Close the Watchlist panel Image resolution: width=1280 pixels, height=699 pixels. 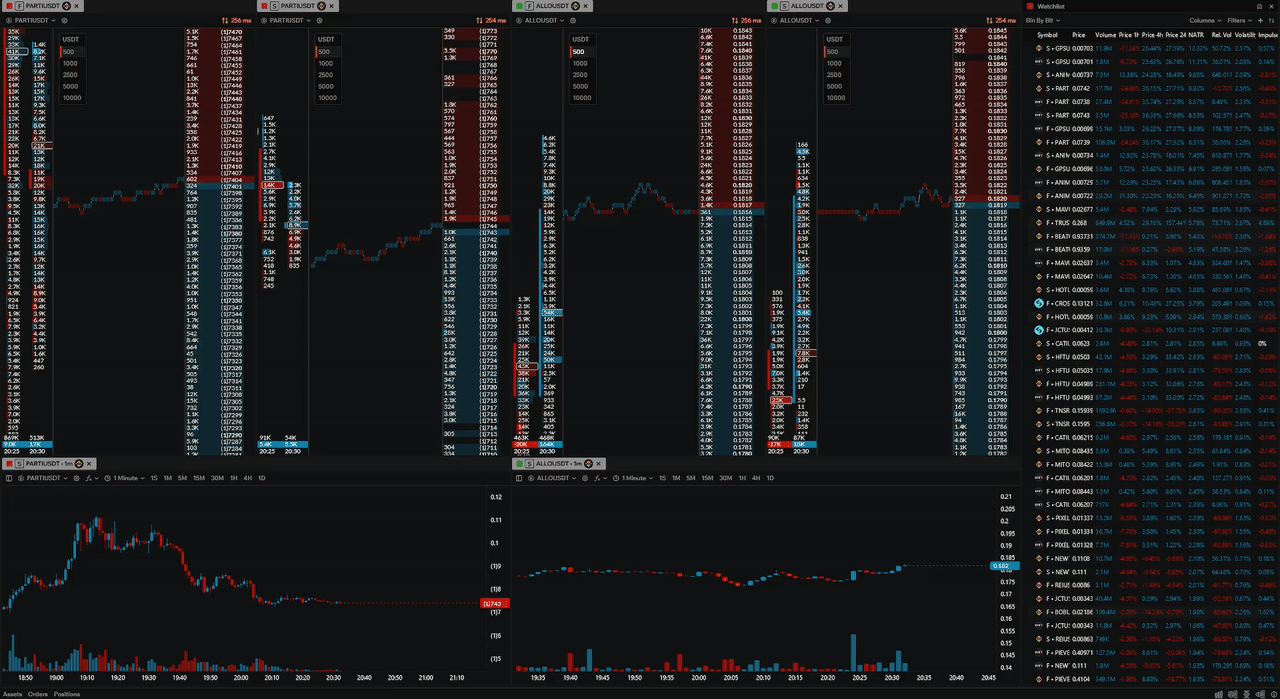coord(1272,6)
